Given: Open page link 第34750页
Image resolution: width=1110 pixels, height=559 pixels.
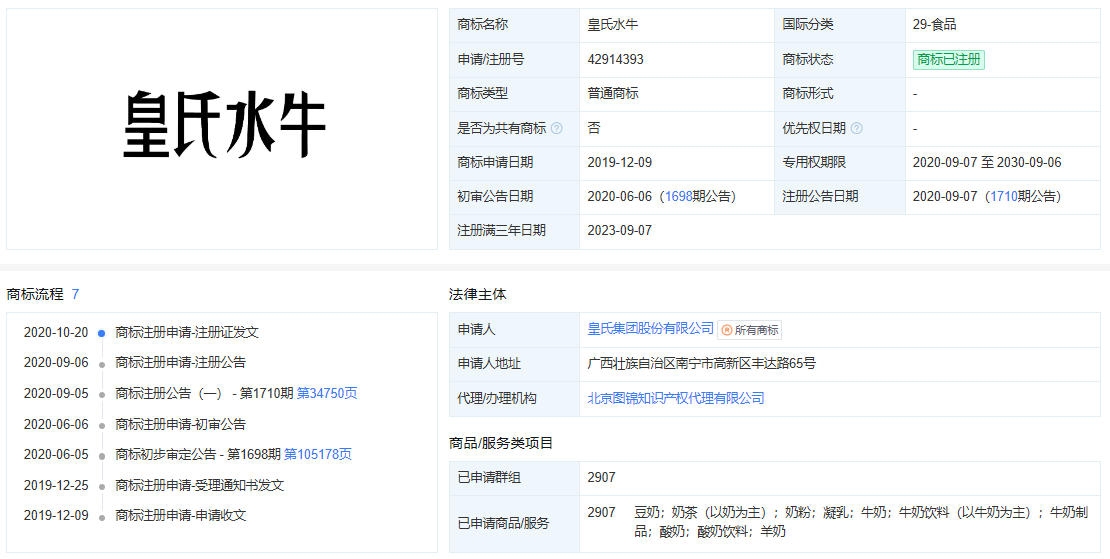Looking at the screenshot, I should coord(327,393).
